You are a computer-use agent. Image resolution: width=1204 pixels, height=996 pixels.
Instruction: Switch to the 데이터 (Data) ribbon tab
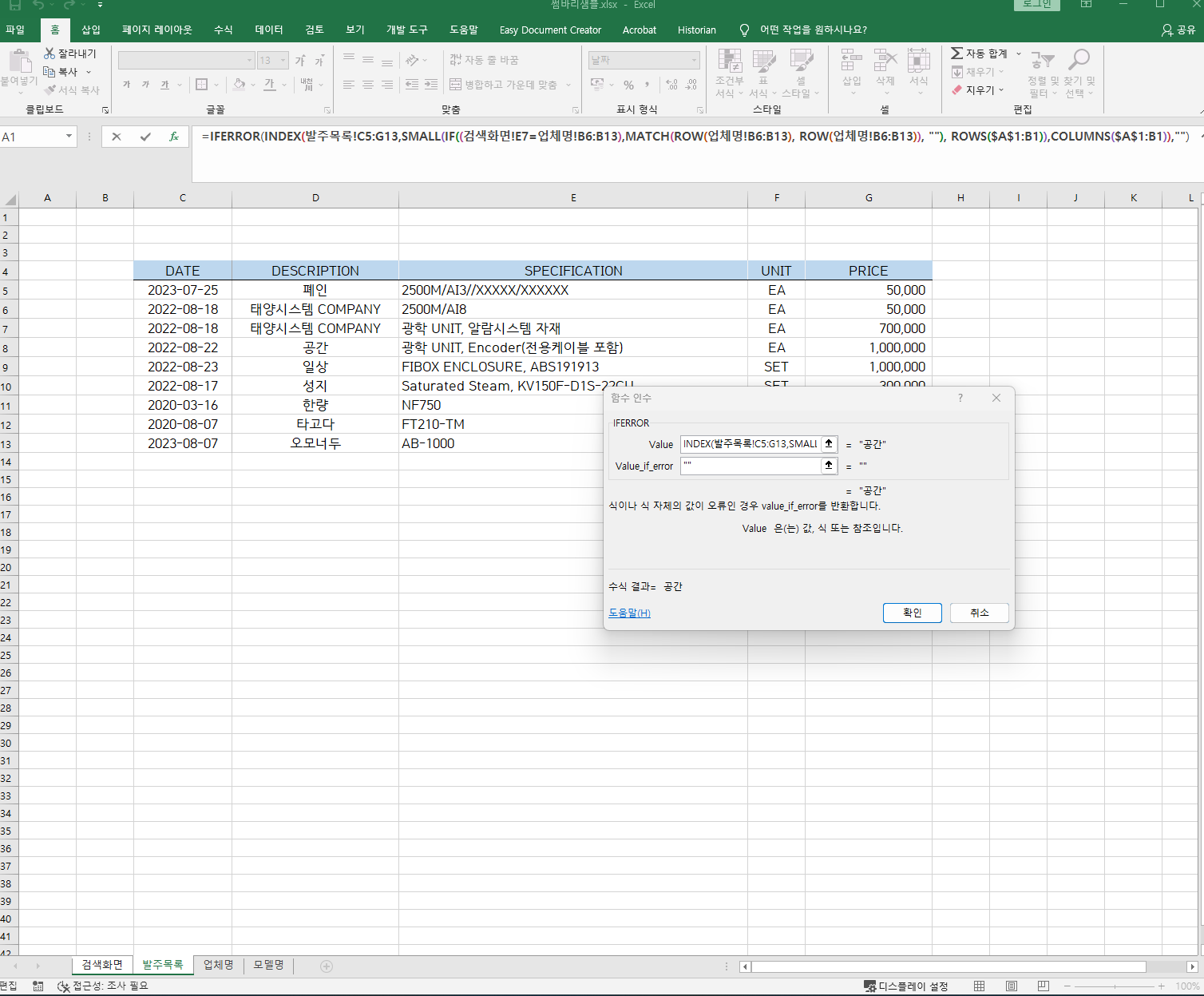[x=269, y=30]
